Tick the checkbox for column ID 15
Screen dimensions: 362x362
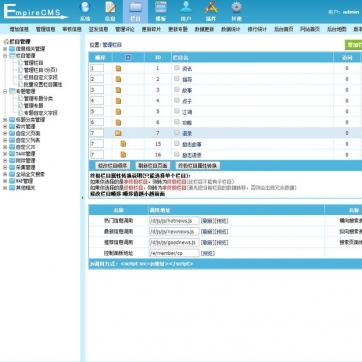coord(177,143)
